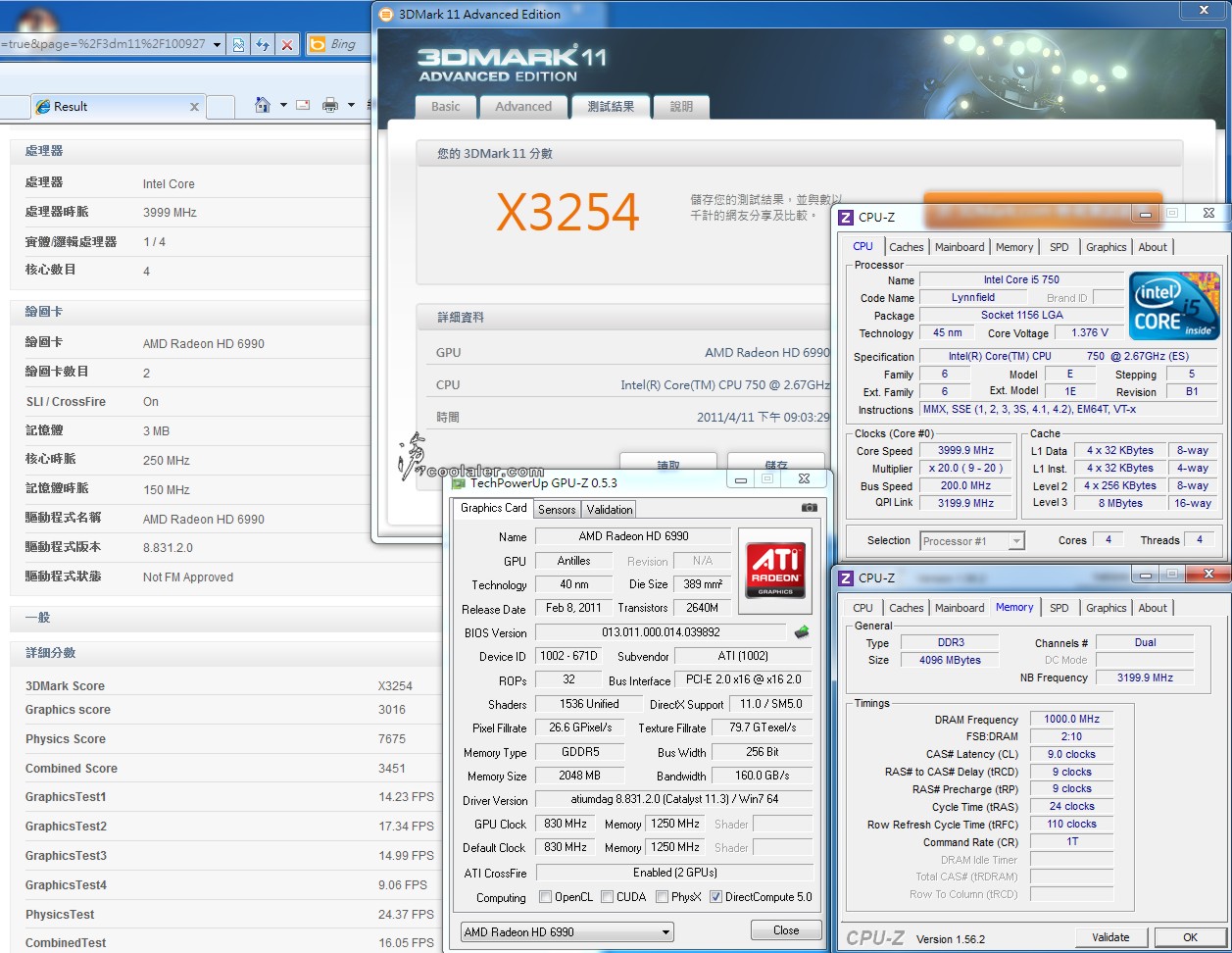Click the 3DMark 11 title bar icon
Image resolution: width=1232 pixels, height=953 pixels.
(385, 14)
